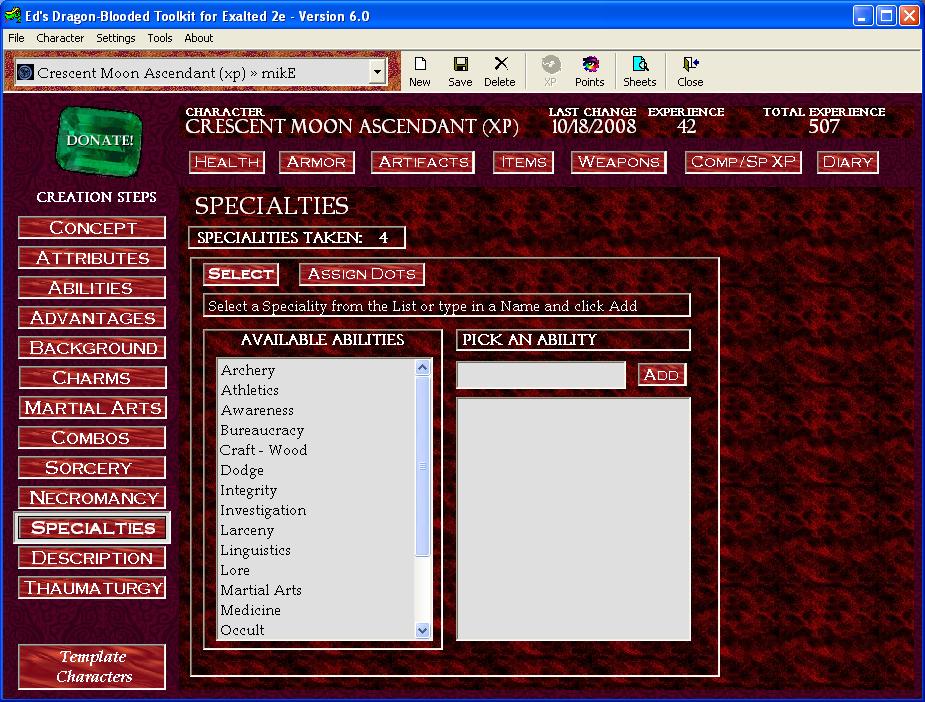Open the Artifacts section
Image resolution: width=925 pixels, height=702 pixels.
pyautogui.click(x=423, y=162)
